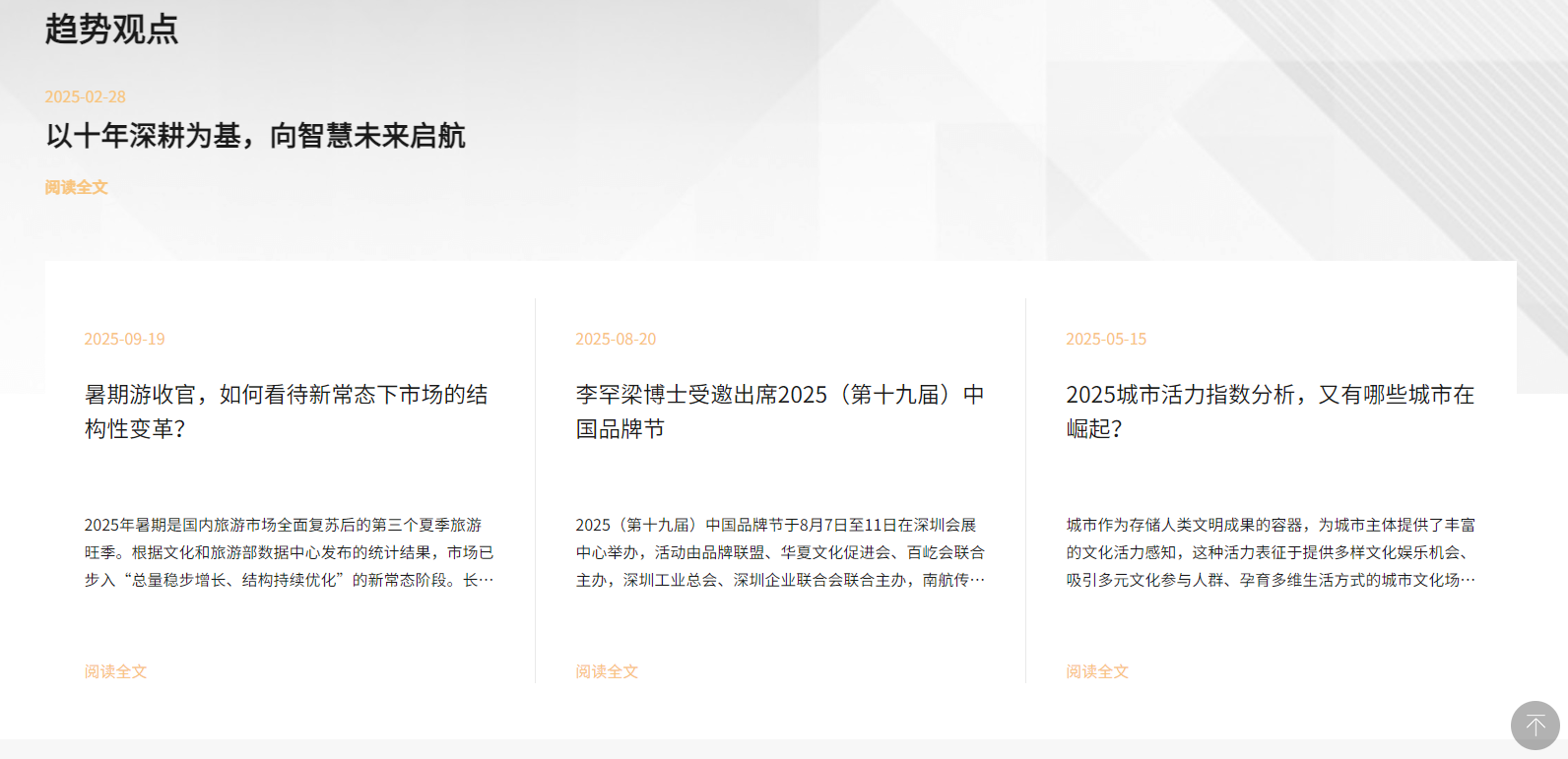Image resolution: width=1568 pixels, height=759 pixels.
Task: Click the 2025-05-15 date
Action: (1106, 339)
